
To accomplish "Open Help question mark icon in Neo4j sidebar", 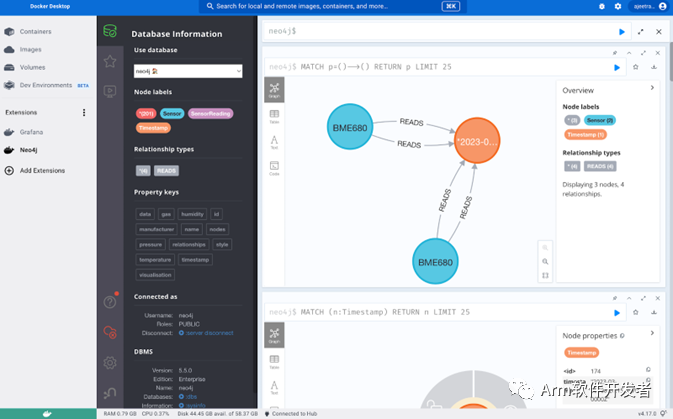I will (110, 302).
